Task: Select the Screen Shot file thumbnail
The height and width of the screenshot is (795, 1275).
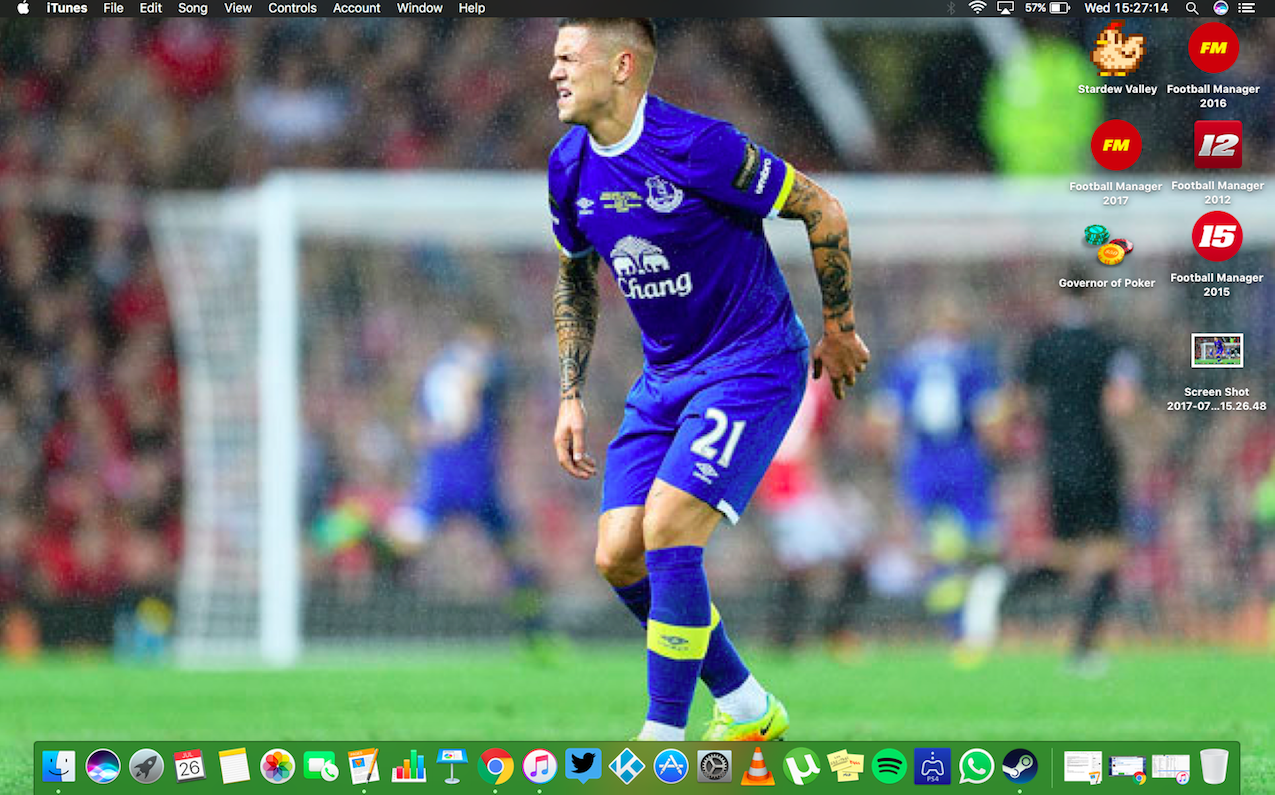Action: pyautogui.click(x=1217, y=351)
